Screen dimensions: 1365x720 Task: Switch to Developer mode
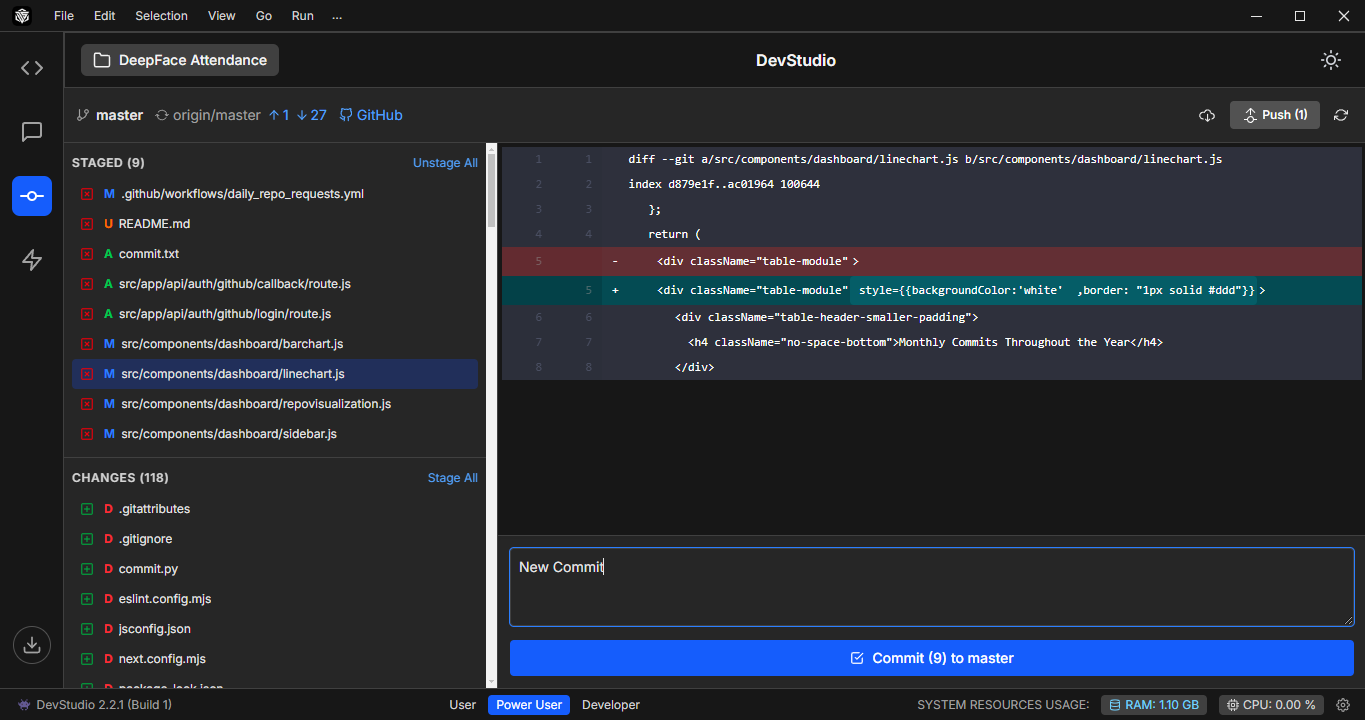(x=611, y=705)
